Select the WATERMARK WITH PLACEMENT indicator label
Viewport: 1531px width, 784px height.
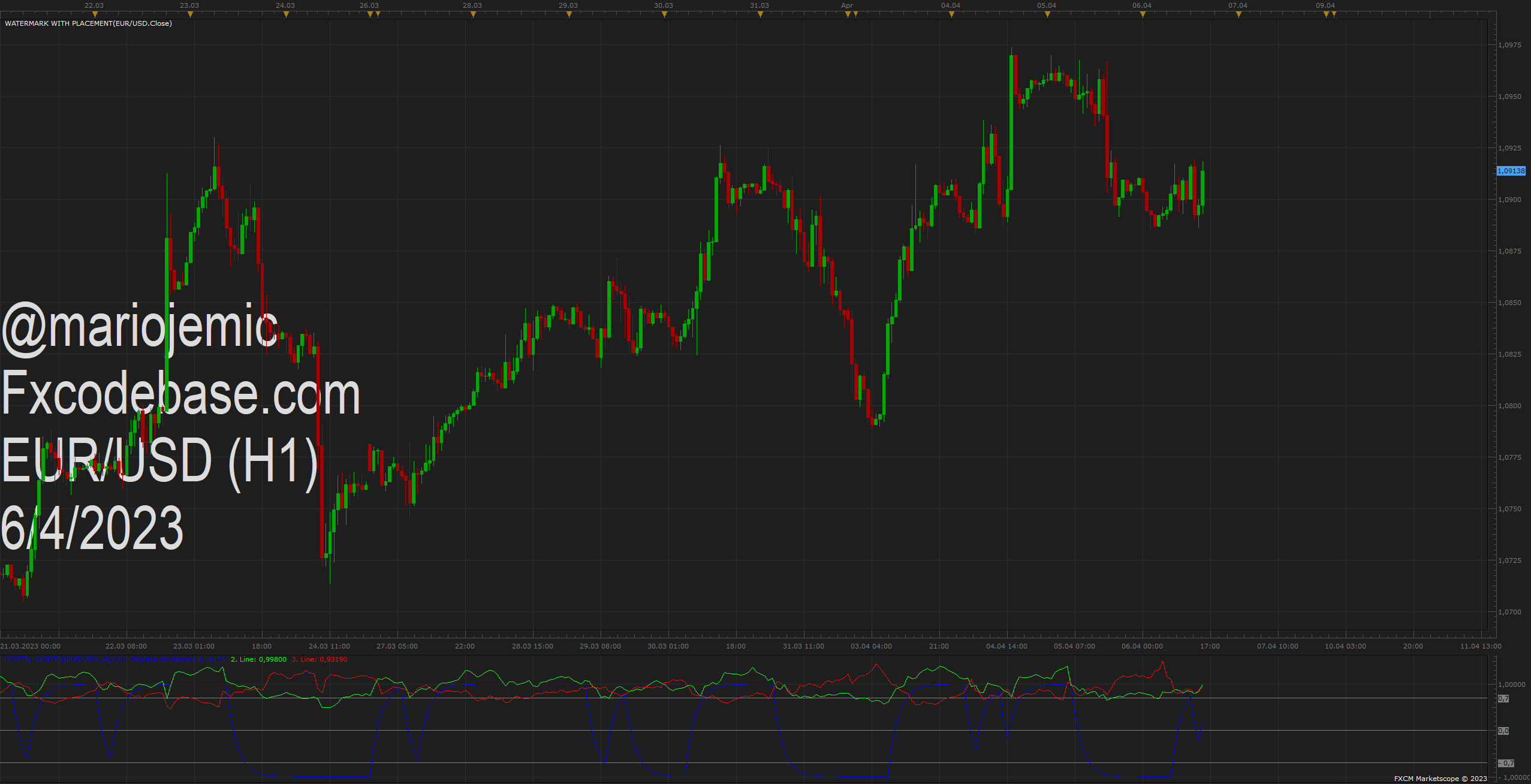point(88,23)
